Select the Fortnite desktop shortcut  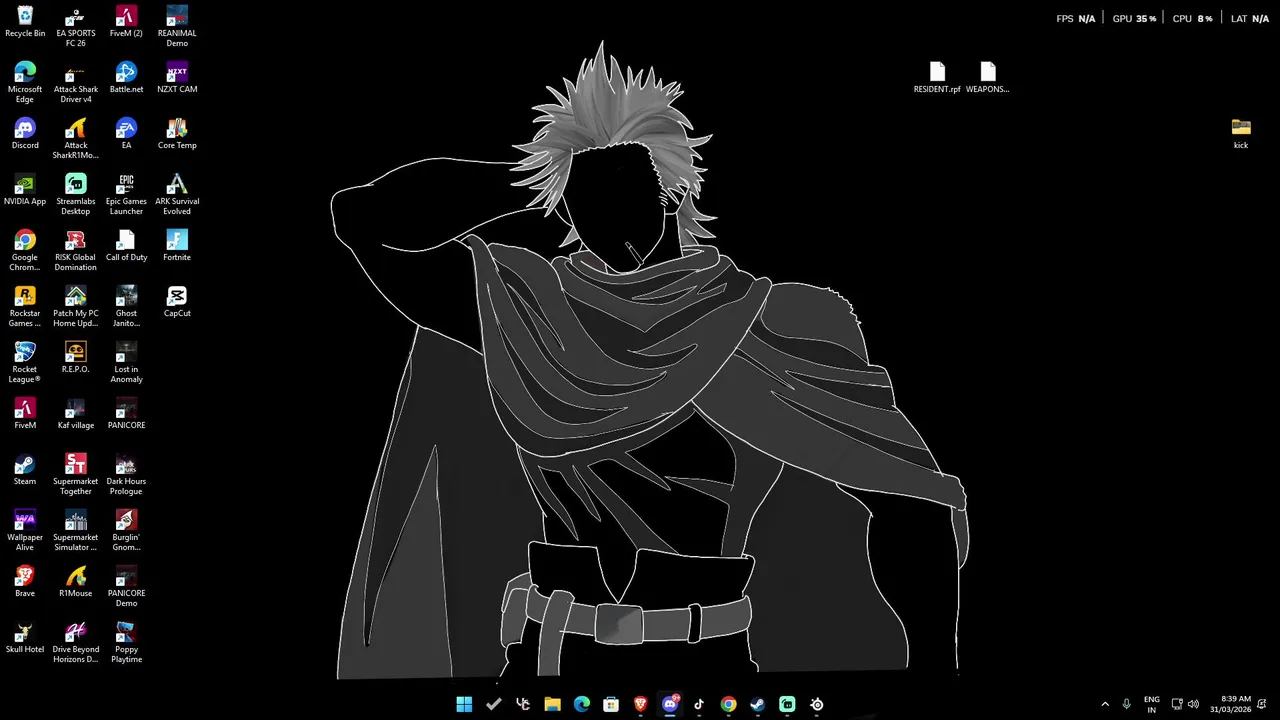(177, 246)
